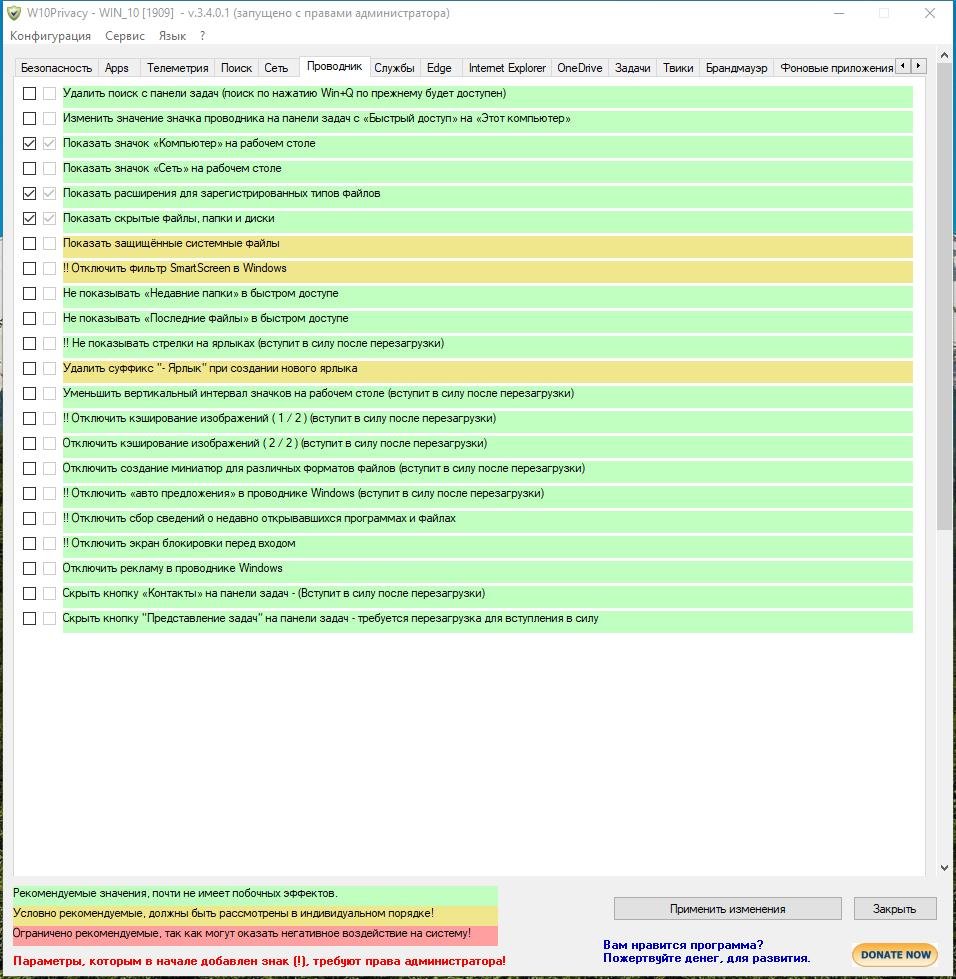Select the Брандмауэр tab
The height and width of the screenshot is (979, 956).
[736, 68]
